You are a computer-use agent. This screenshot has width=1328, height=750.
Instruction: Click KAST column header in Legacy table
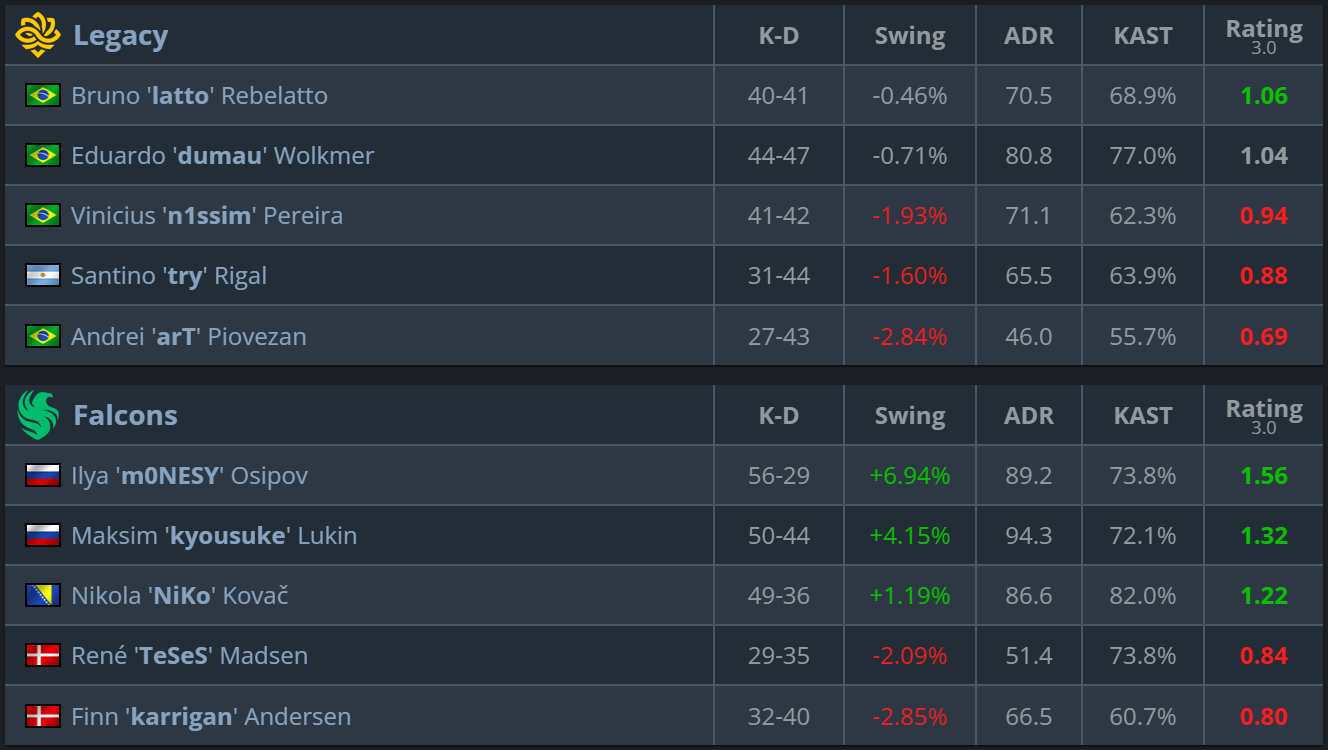tap(1143, 35)
